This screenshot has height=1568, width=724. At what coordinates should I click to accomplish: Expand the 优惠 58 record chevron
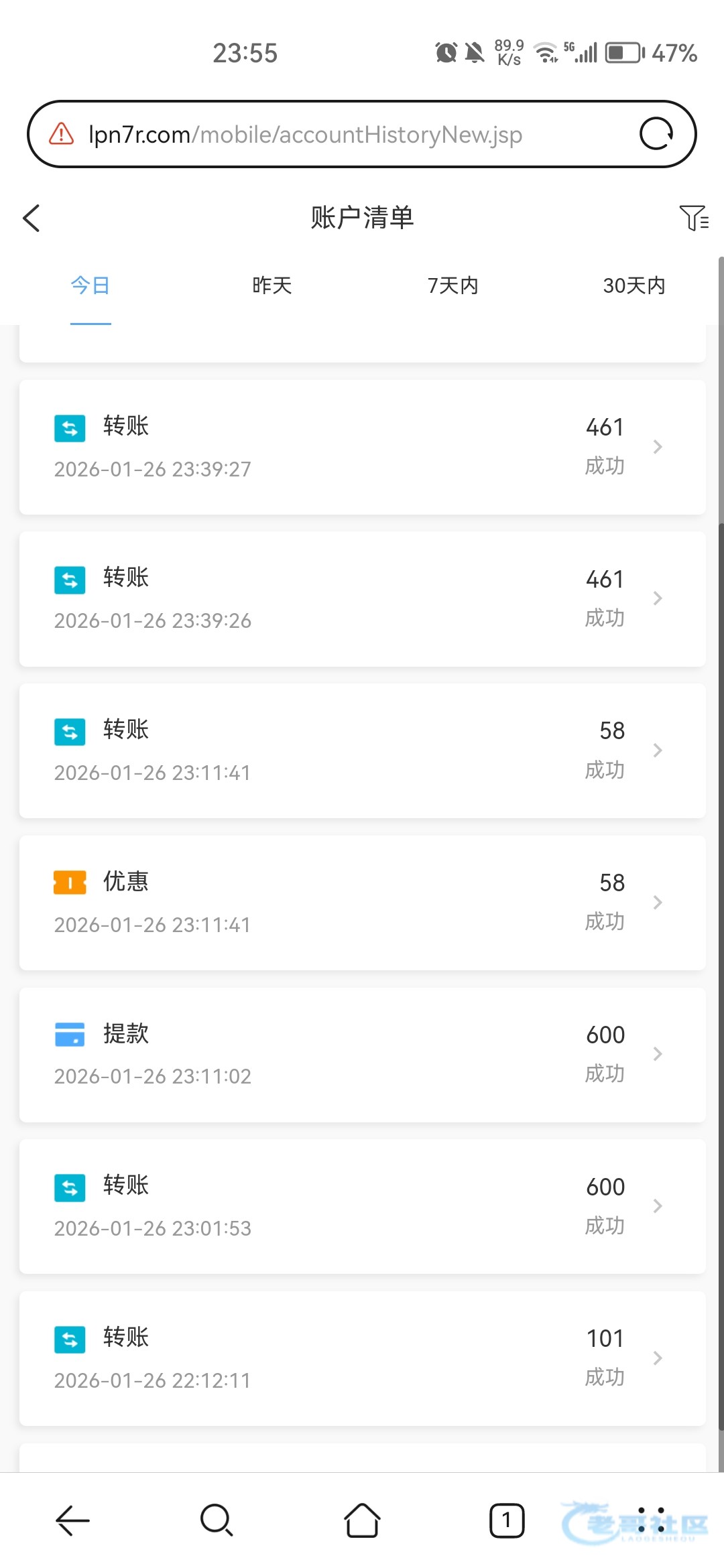coord(658,903)
